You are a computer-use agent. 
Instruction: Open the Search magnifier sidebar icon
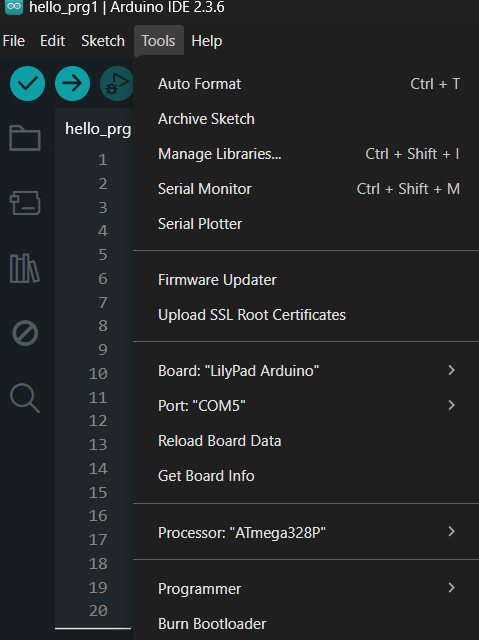point(25,398)
